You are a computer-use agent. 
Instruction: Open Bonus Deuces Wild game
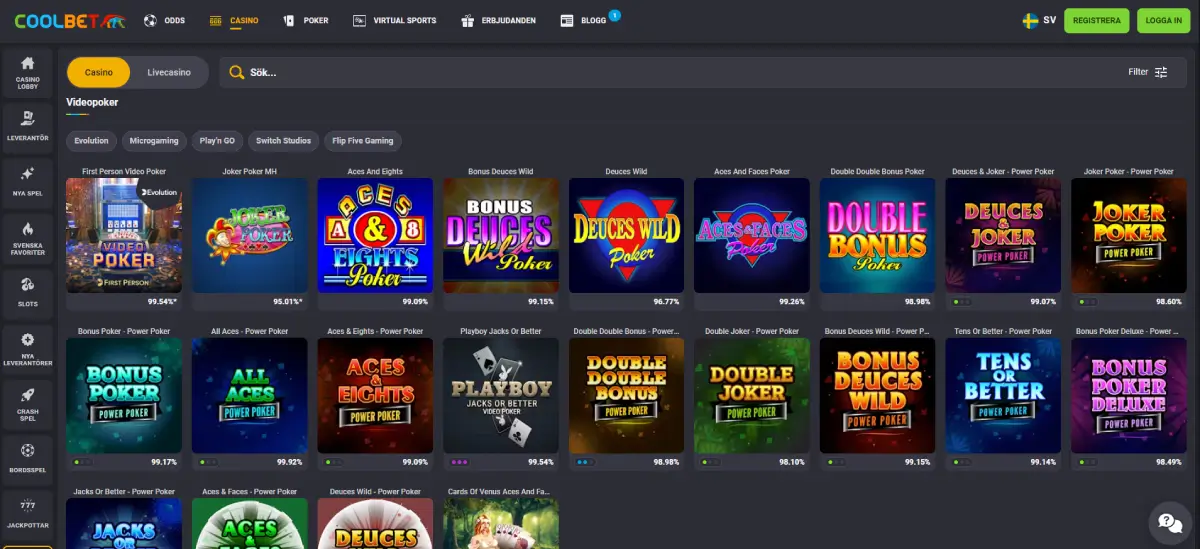pos(501,235)
